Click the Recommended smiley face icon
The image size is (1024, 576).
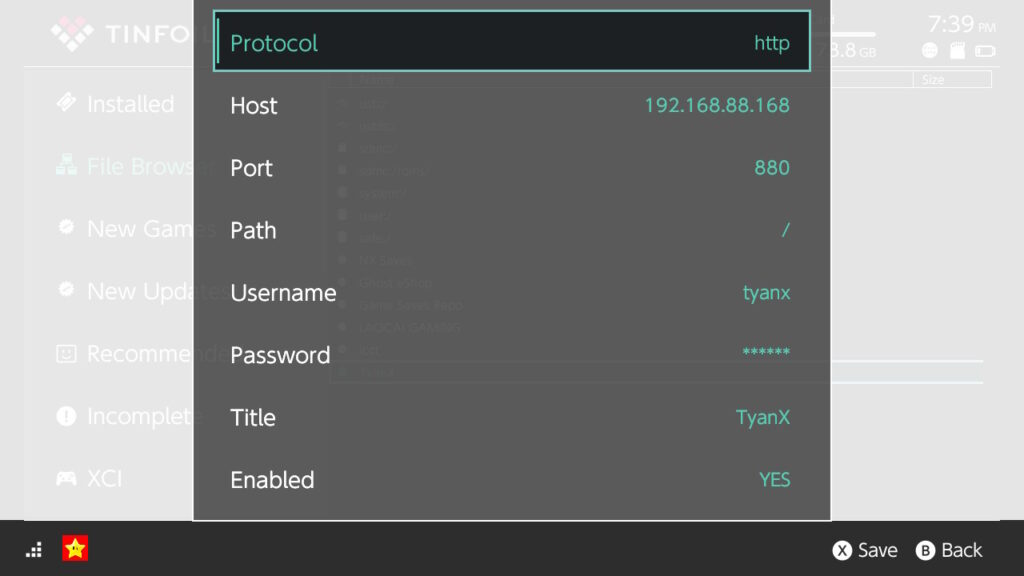pyautogui.click(x=67, y=353)
